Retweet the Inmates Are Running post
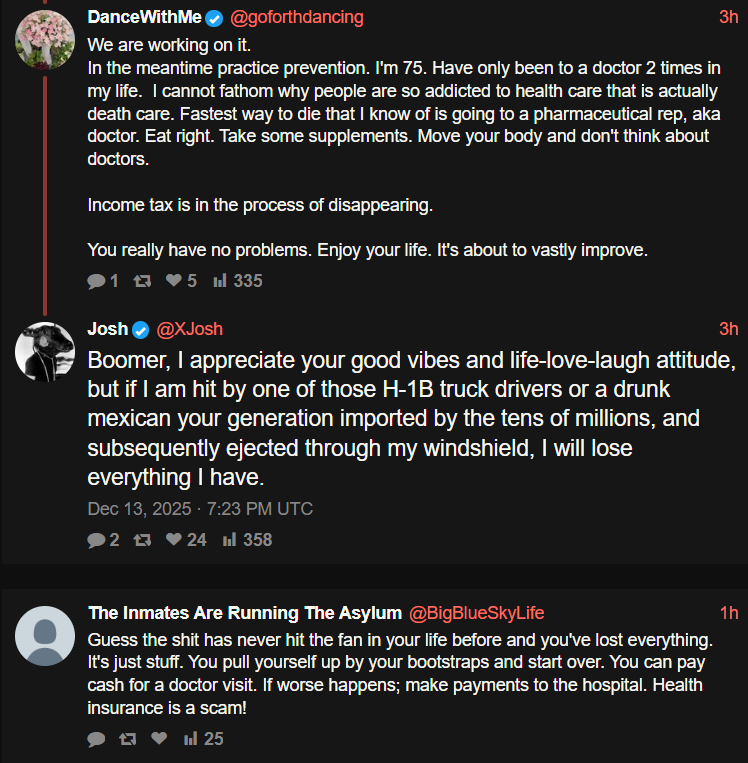 click(127, 739)
